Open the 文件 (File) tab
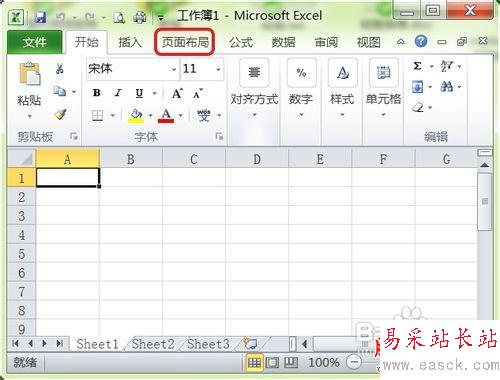The height and width of the screenshot is (380, 500). pyautogui.click(x=35, y=42)
